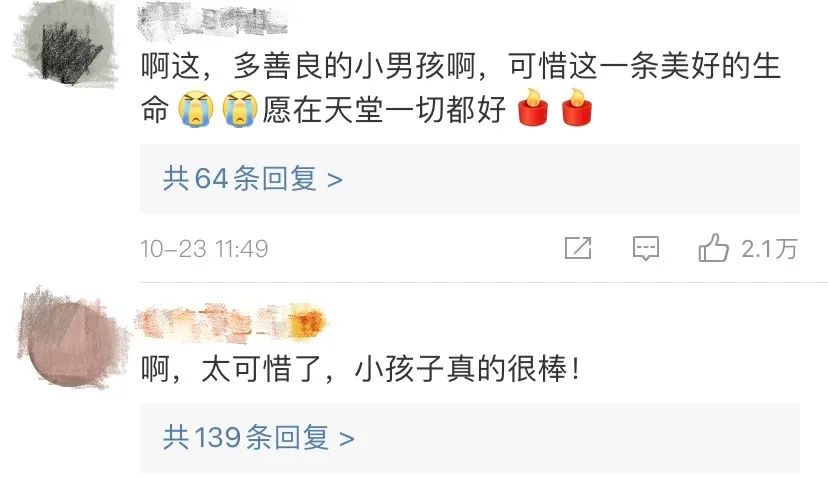Click the first red candle emoji
The width and height of the screenshot is (828, 478).
[x=533, y=107]
